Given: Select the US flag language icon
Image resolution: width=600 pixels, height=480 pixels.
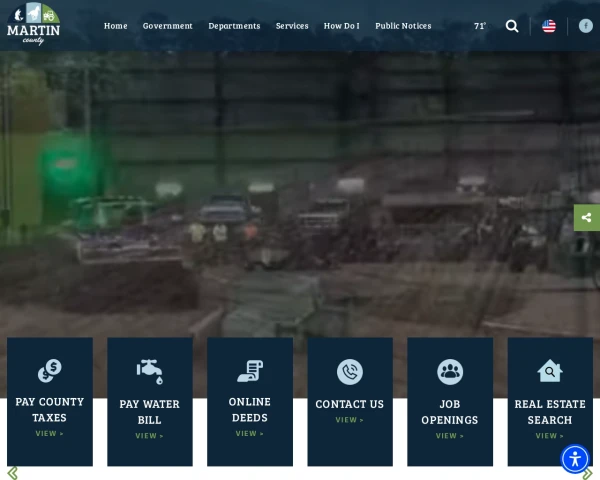Looking at the screenshot, I should (x=549, y=26).
